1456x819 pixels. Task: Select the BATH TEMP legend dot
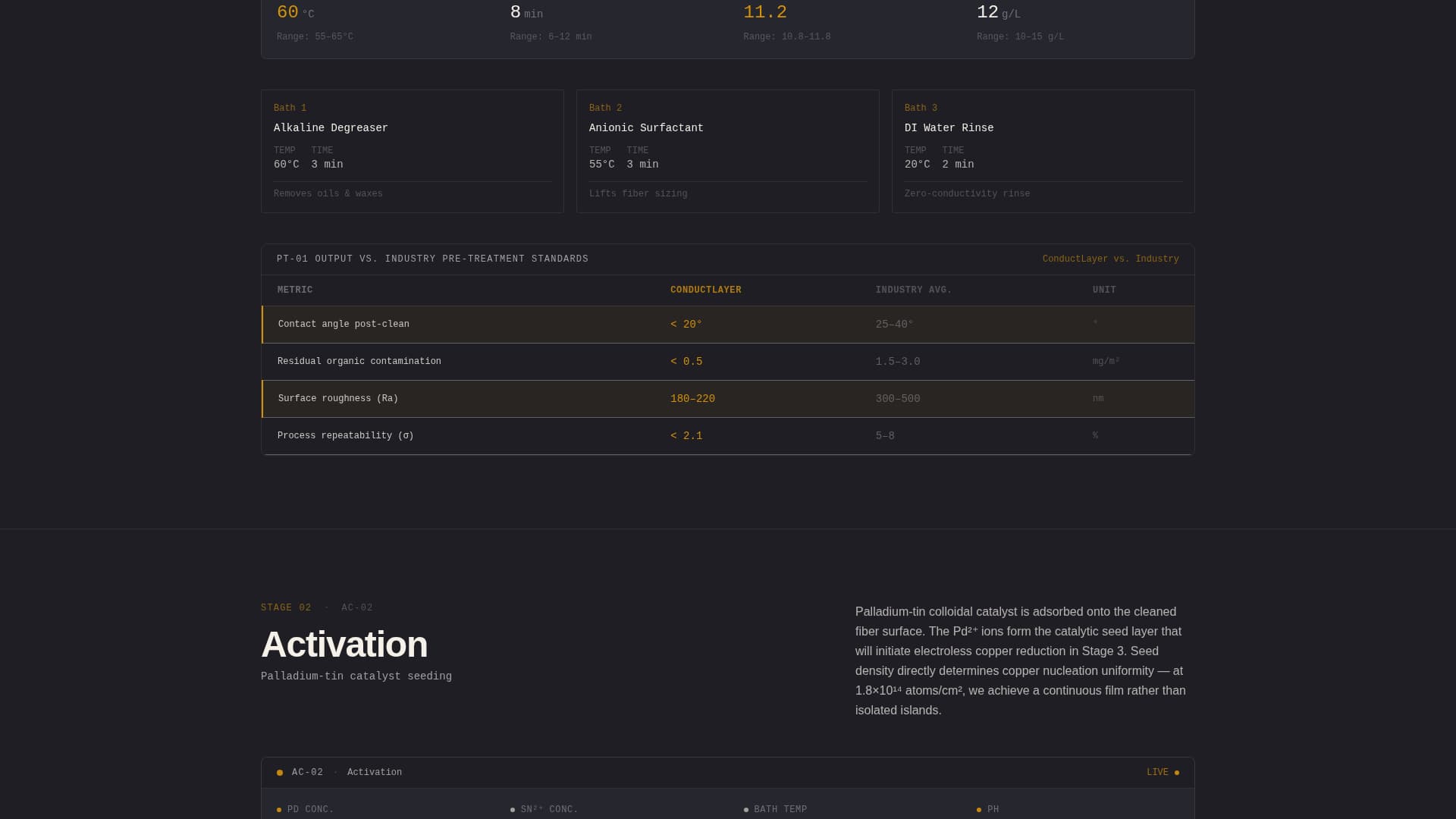746,810
